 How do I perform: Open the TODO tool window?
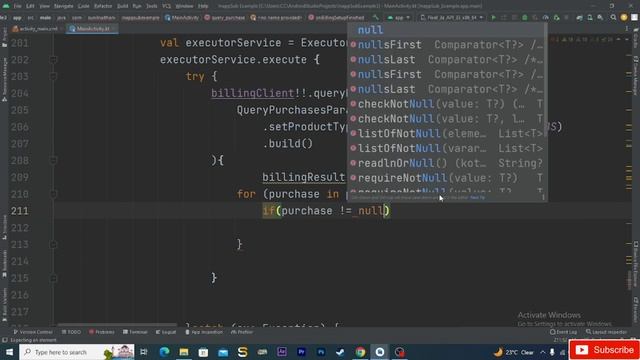click(71, 332)
